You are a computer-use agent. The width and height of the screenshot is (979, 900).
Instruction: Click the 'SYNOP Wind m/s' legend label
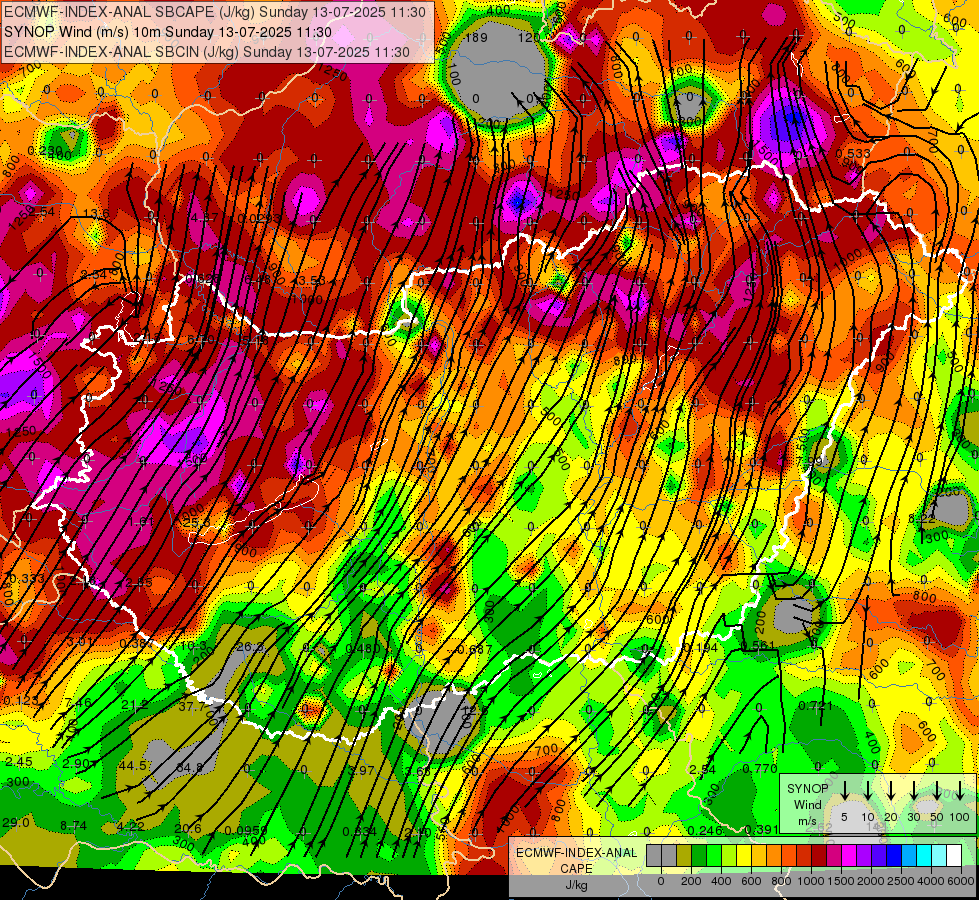807,804
